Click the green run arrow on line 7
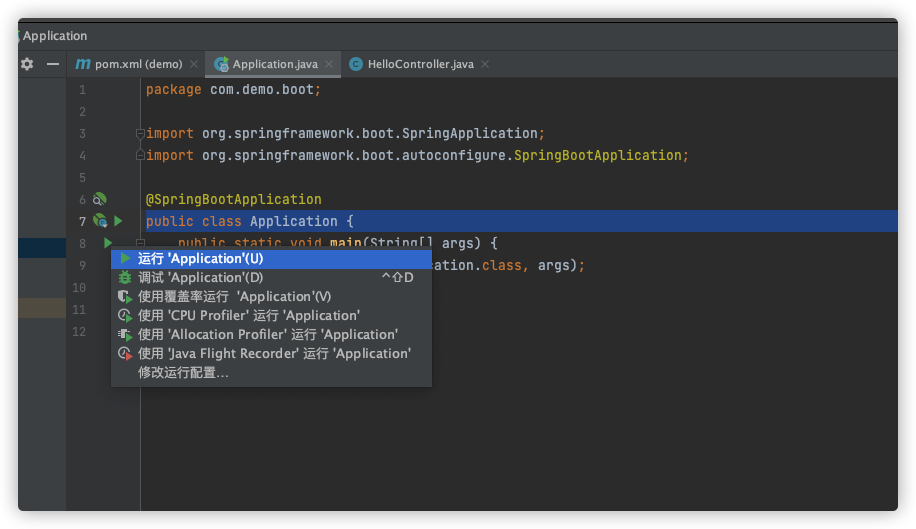The image size is (916, 529). click(x=118, y=221)
